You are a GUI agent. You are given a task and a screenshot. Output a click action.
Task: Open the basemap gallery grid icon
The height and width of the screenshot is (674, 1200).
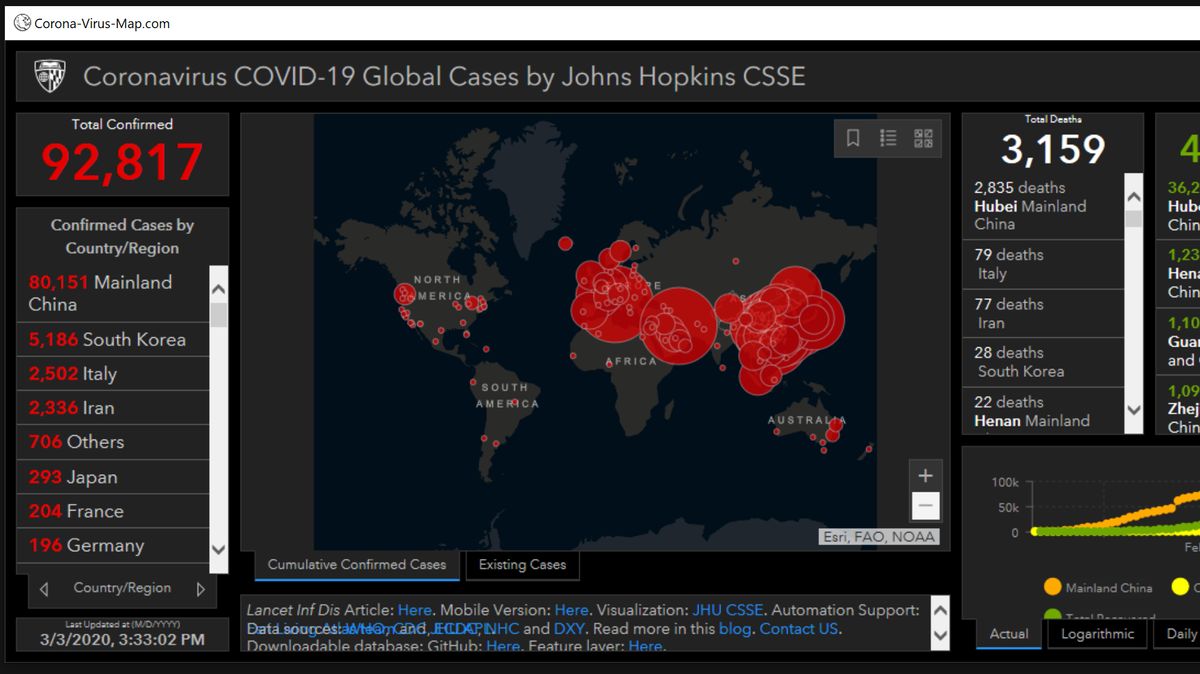[923, 139]
